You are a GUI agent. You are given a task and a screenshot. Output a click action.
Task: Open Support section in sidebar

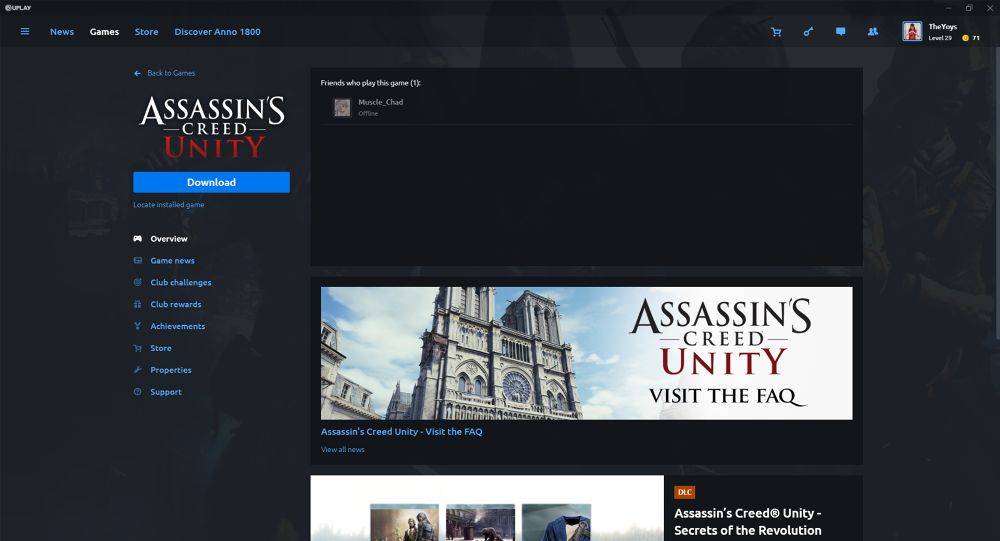point(166,392)
